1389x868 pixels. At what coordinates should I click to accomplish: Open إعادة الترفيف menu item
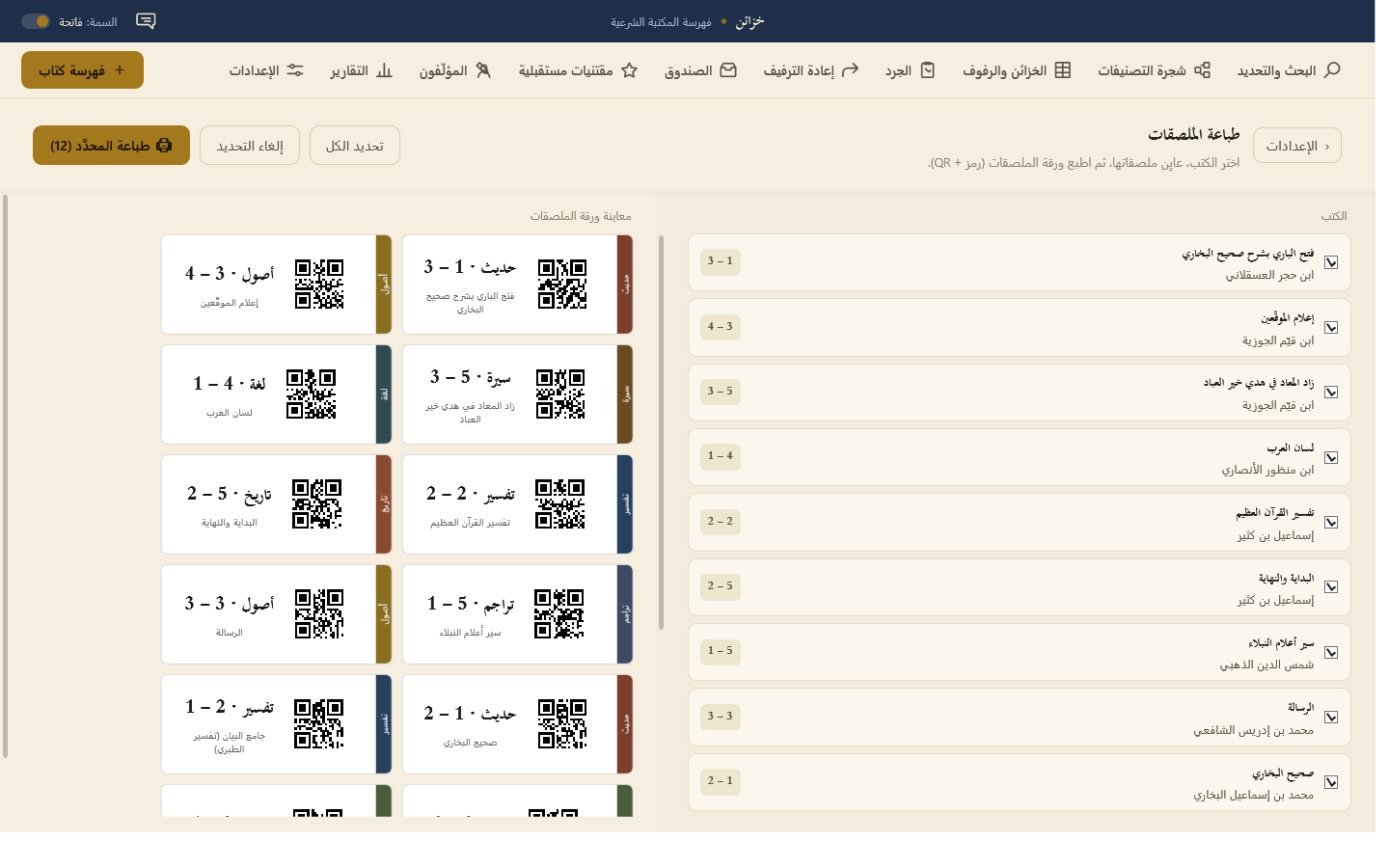pyautogui.click(x=811, y=70)
